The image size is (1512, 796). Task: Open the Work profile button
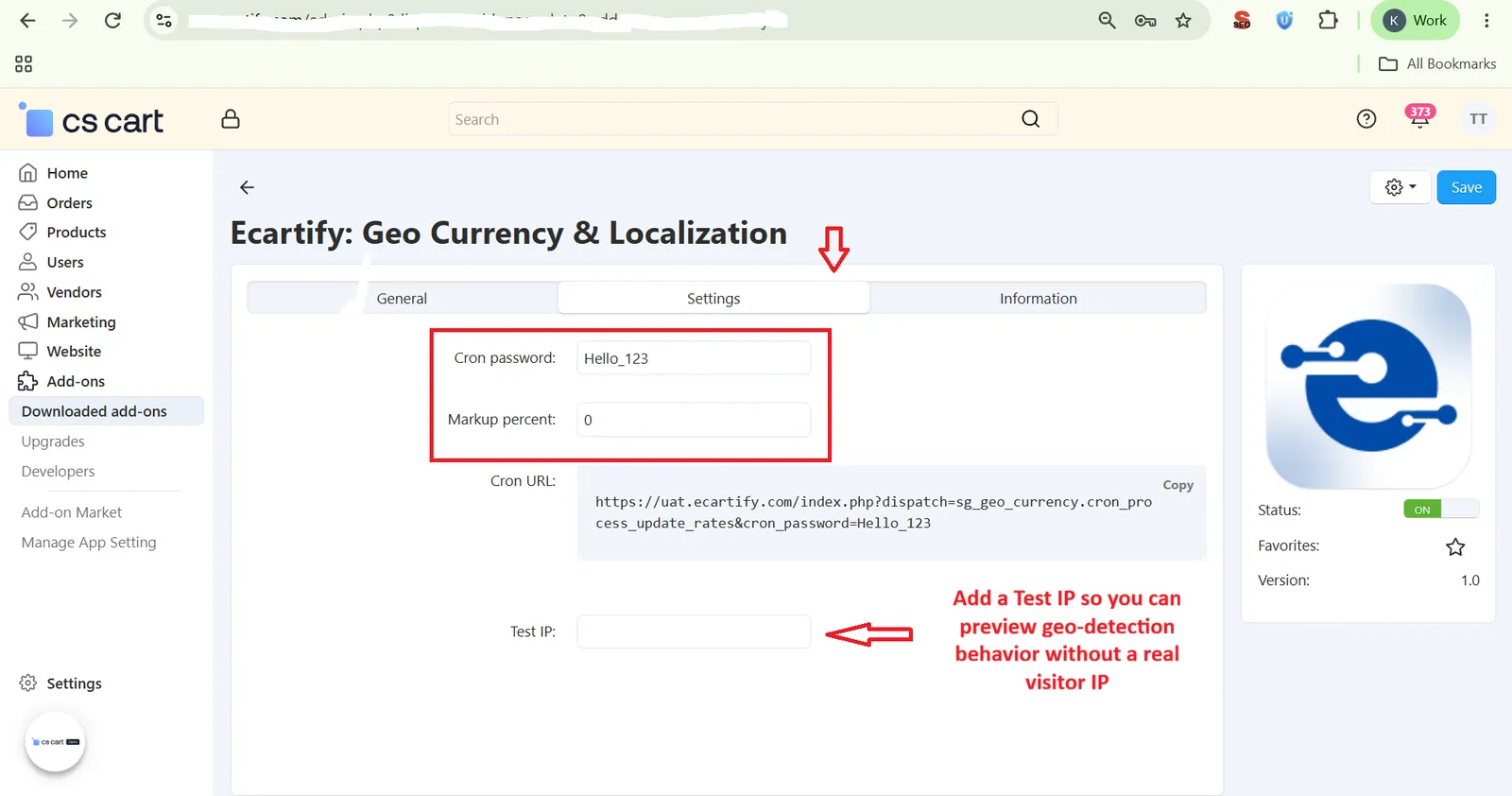[1415, 20]
